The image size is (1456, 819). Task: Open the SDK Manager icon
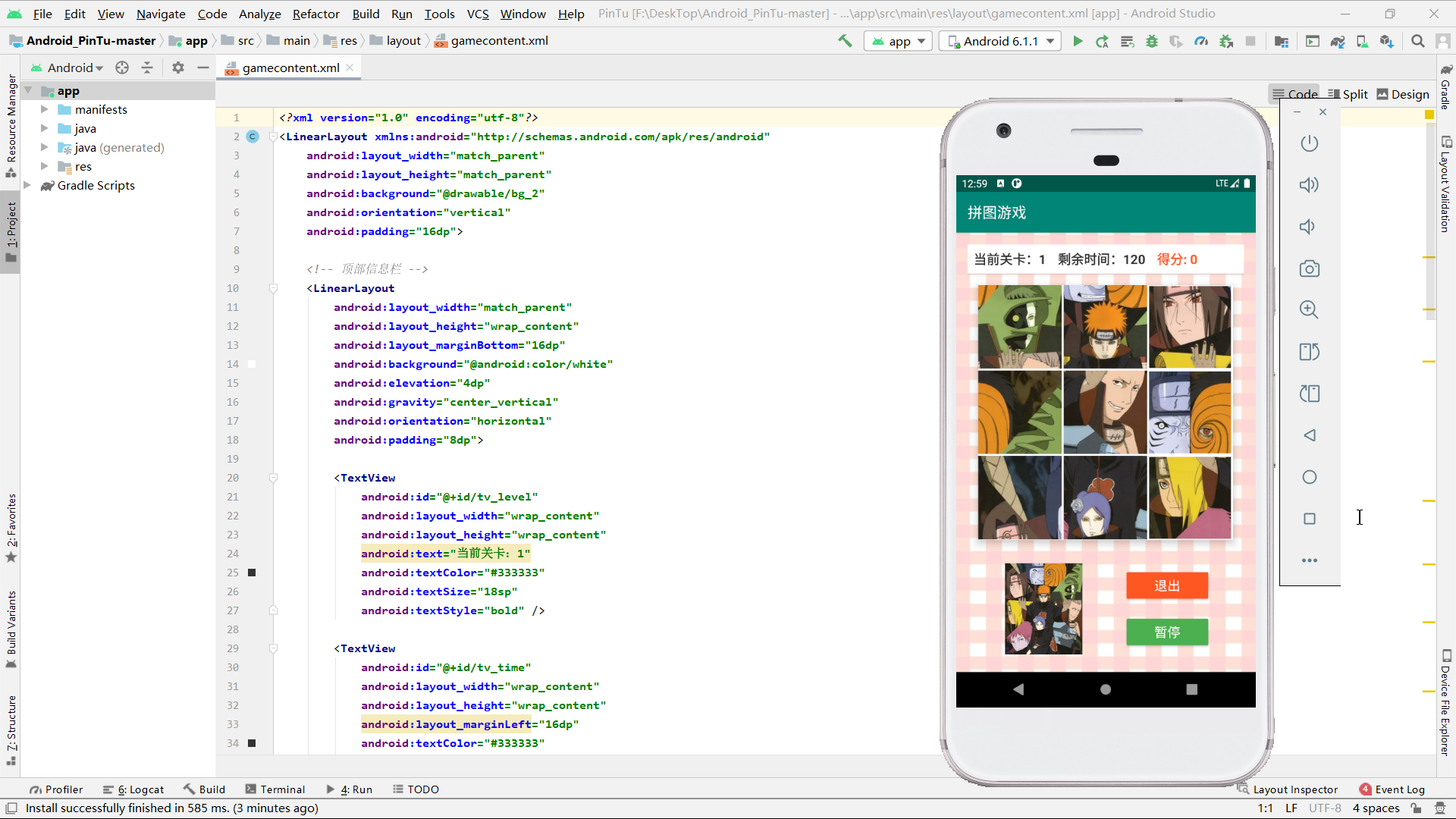[1386, 41]
